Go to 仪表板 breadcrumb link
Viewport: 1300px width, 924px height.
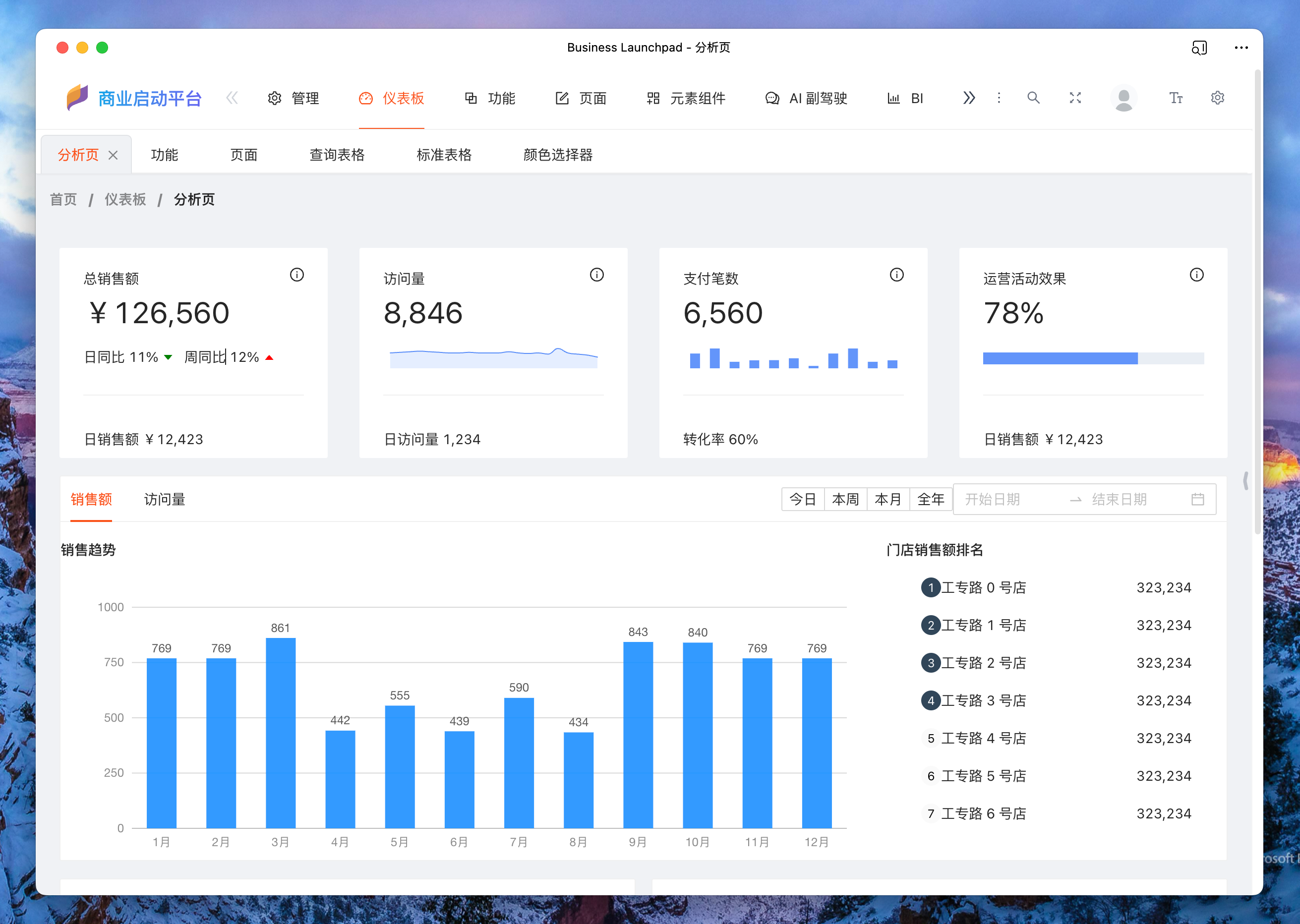125,200
